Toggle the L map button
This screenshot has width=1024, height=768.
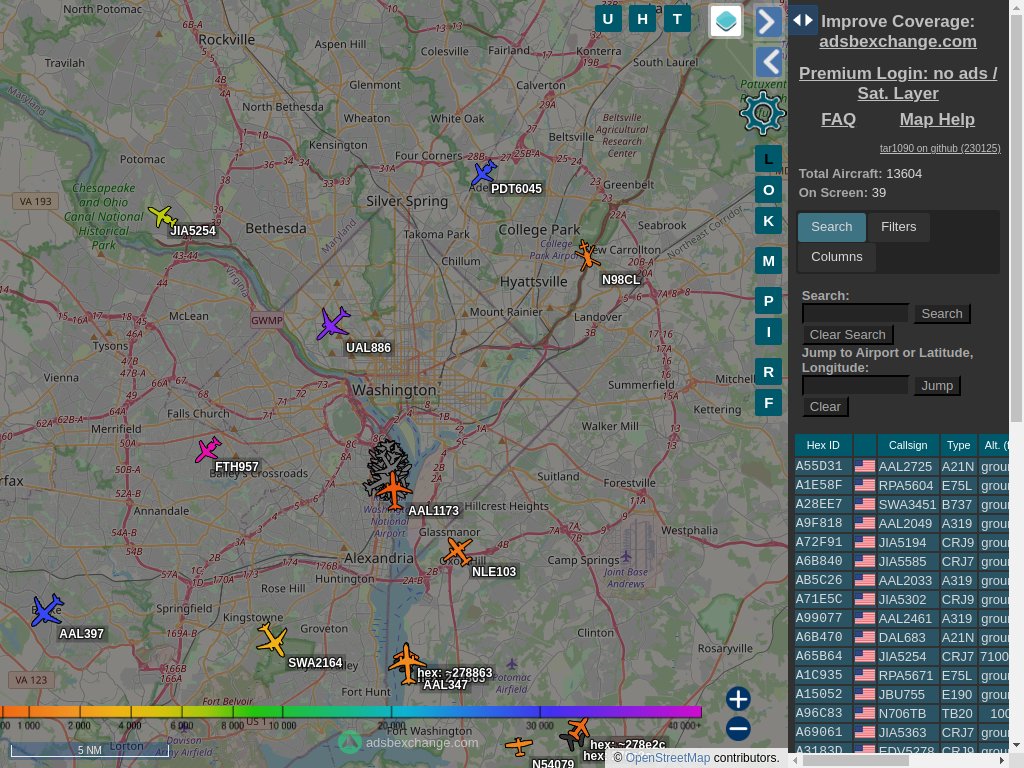769,159
